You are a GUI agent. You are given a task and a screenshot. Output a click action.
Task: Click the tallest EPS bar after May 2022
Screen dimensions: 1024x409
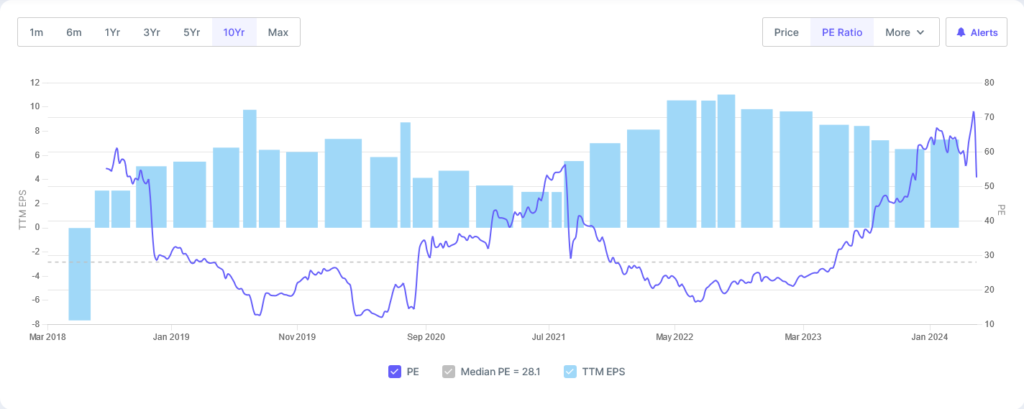coord(726,160)
